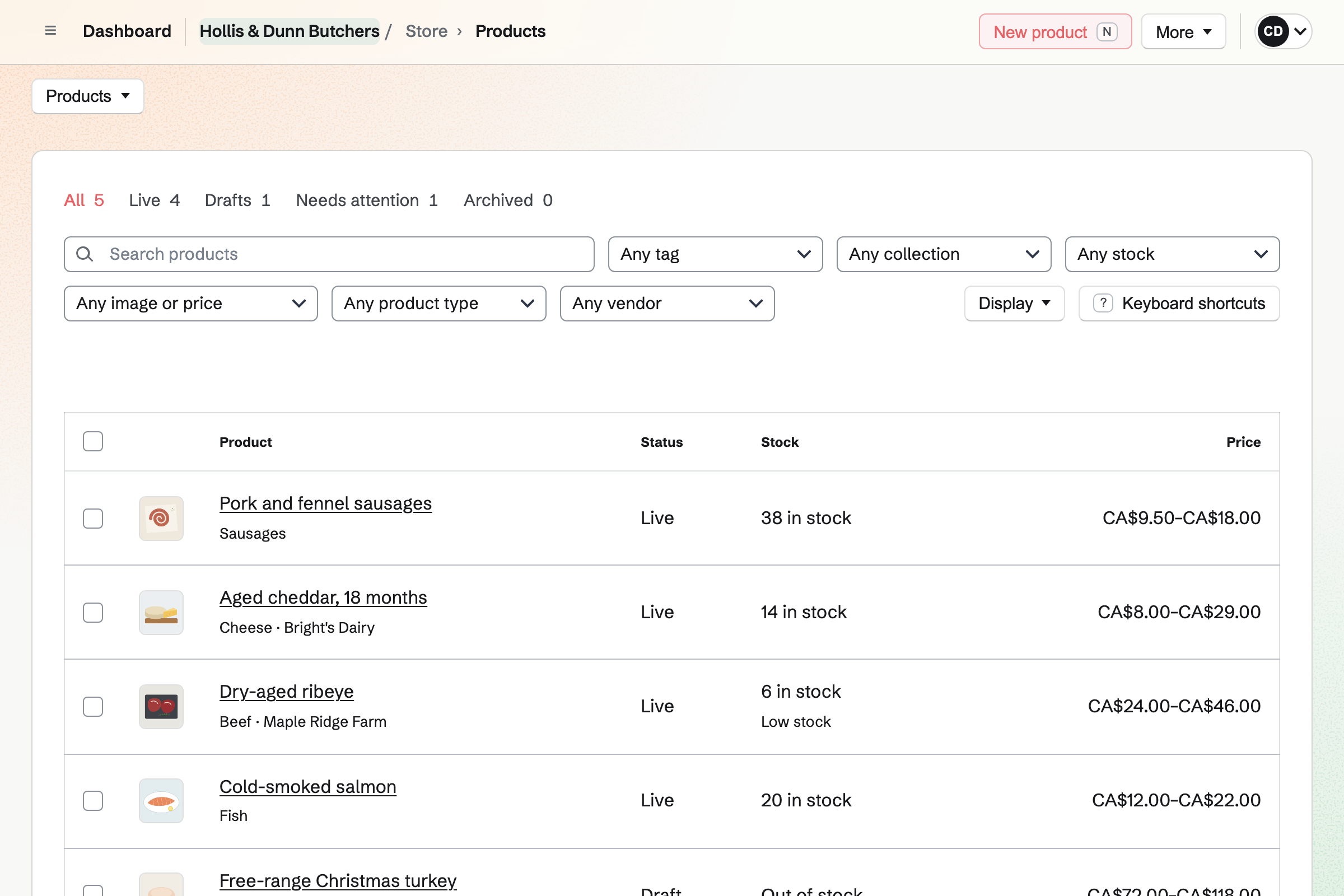This screenshot has height=896, width=1344.
Task: Expand the Any tag filter
Action: click(716, 254)
